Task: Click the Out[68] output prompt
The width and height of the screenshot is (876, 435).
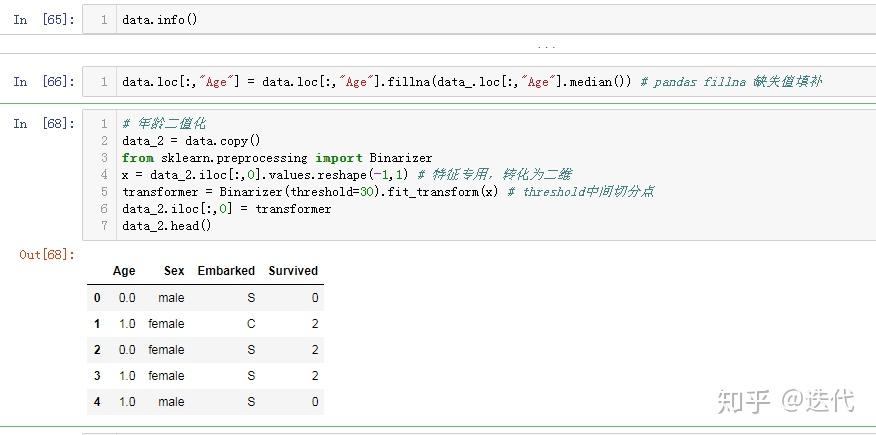Action: pos(47,255)
